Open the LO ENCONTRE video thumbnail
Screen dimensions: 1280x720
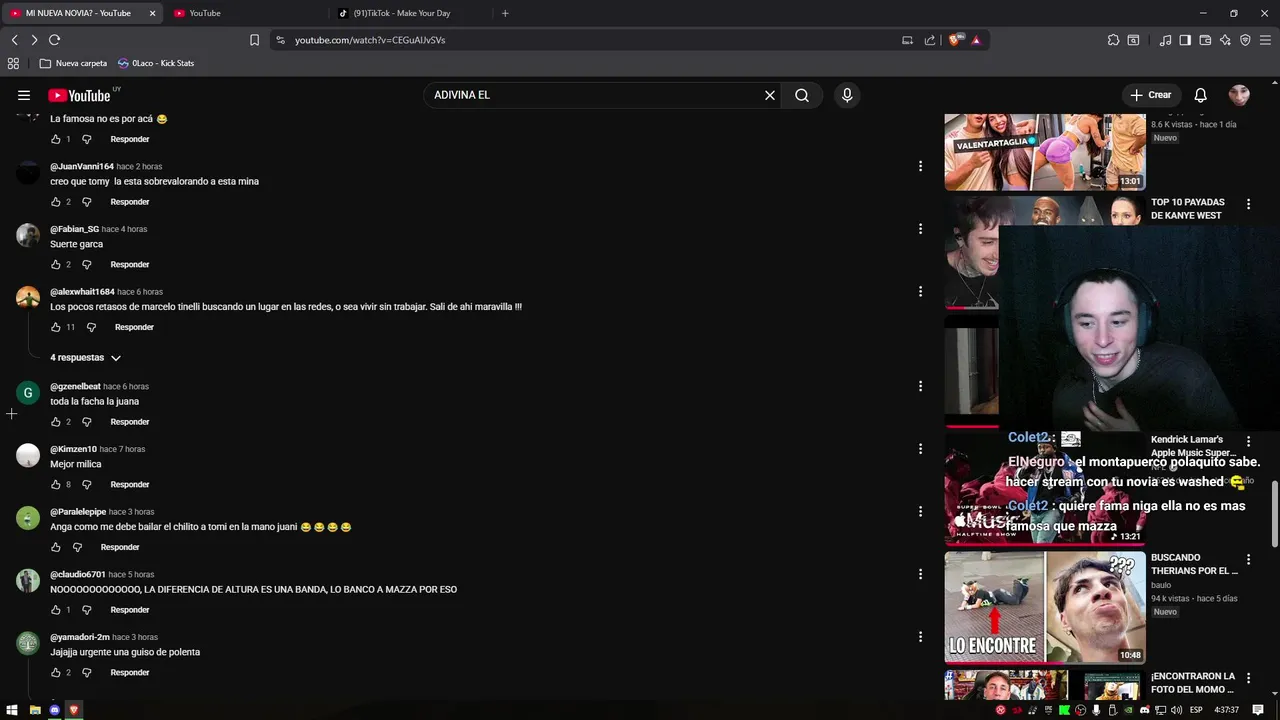[x=1045, y=607]
